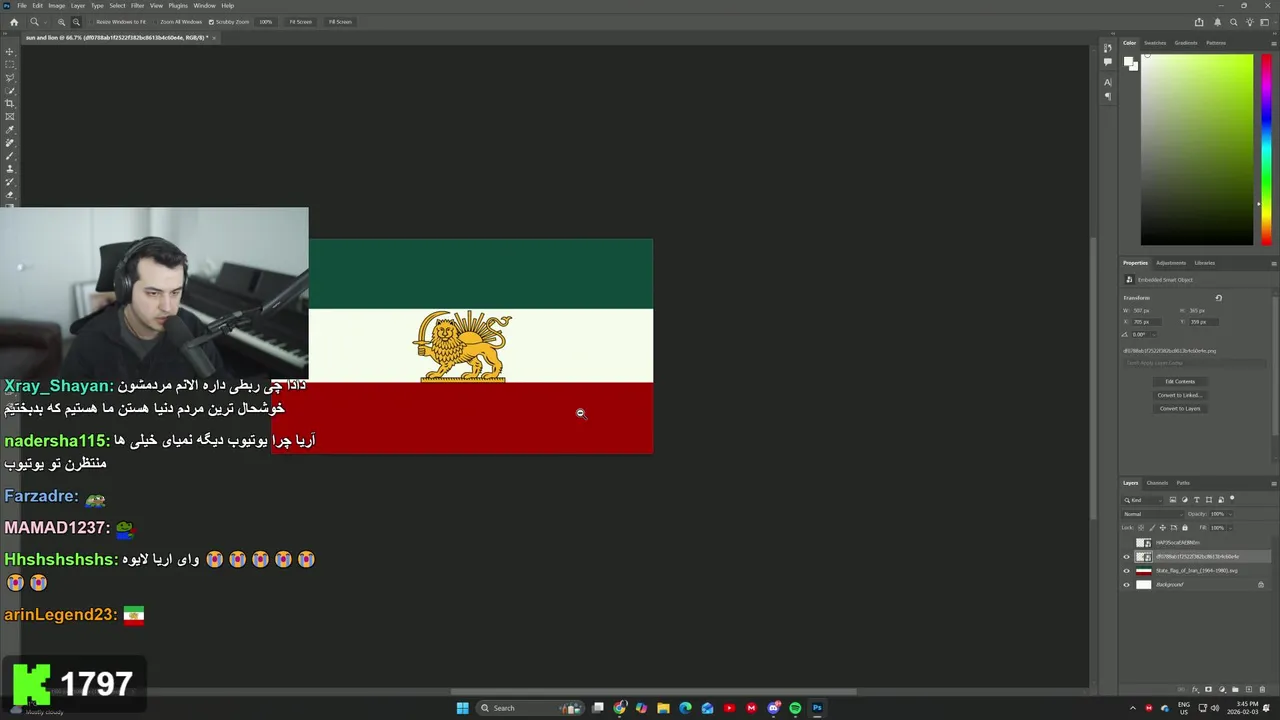Screen dimensions: 1280x720
Task: Reset transform icon in Properties
Action: click(x=1218, y=297)
